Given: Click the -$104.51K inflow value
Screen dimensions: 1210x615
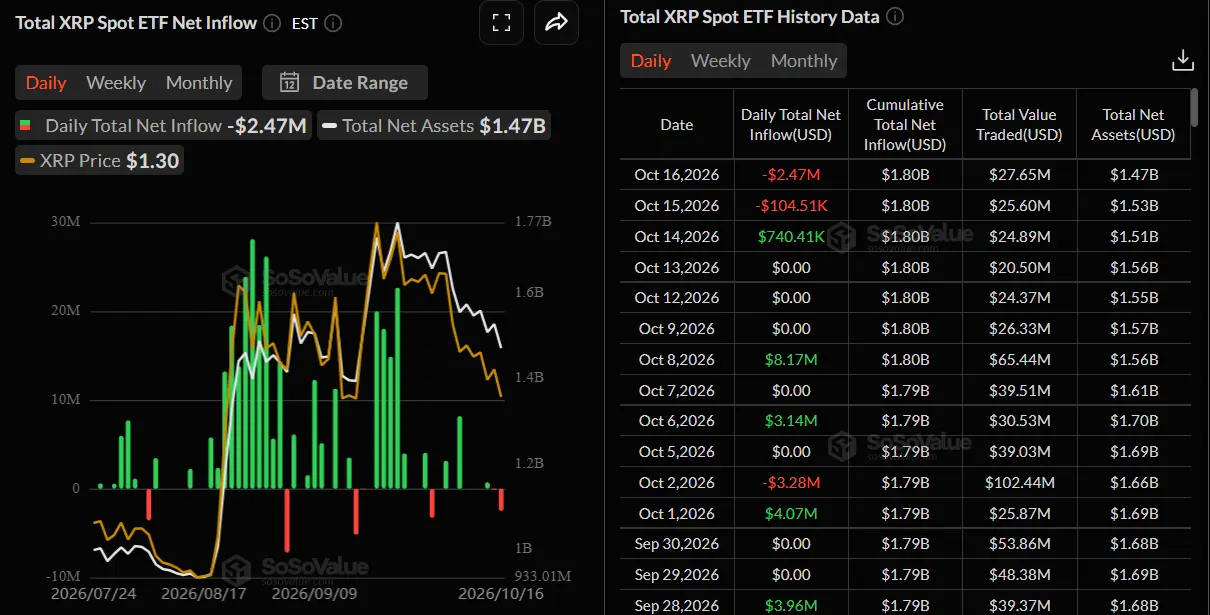Looking at the screenshot, I should click(x=791, y=206).
